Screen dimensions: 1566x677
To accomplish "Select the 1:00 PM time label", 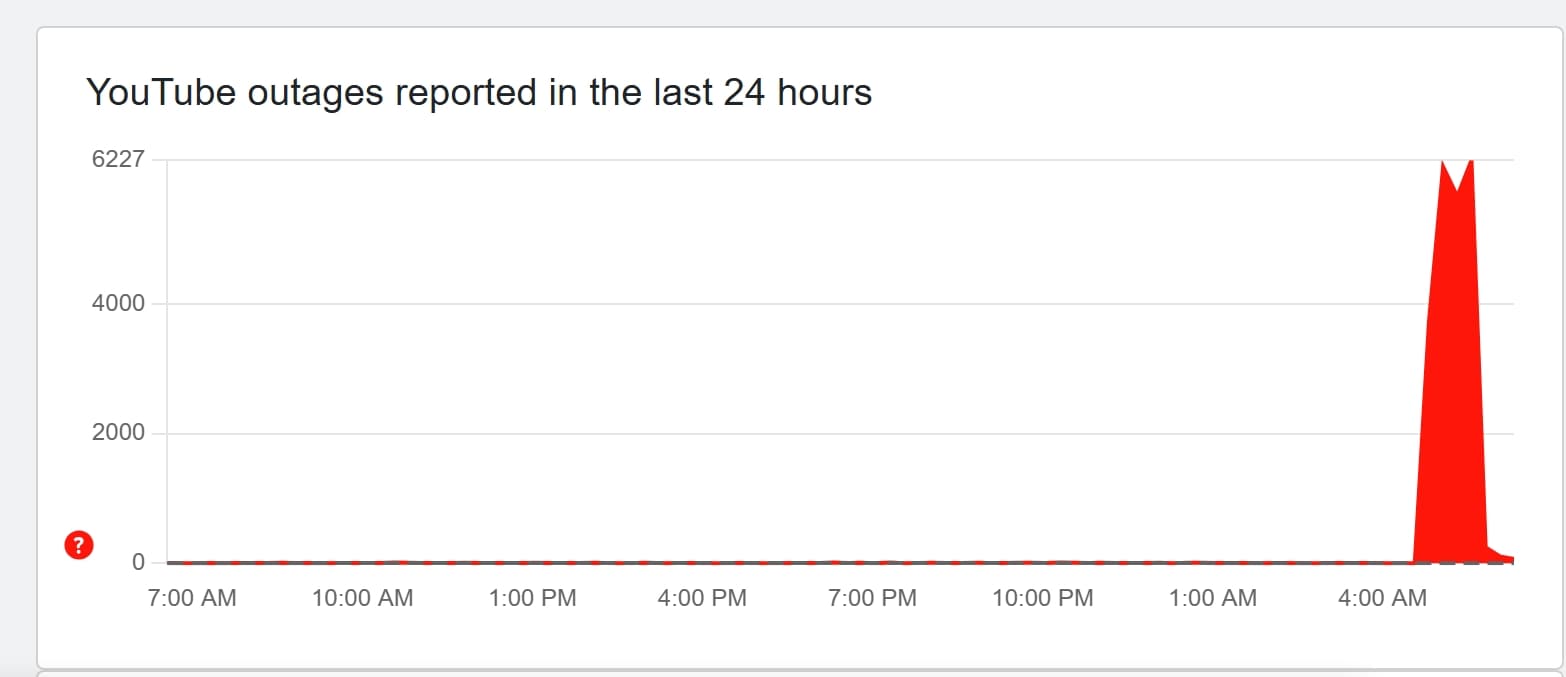I will point(531,598).
